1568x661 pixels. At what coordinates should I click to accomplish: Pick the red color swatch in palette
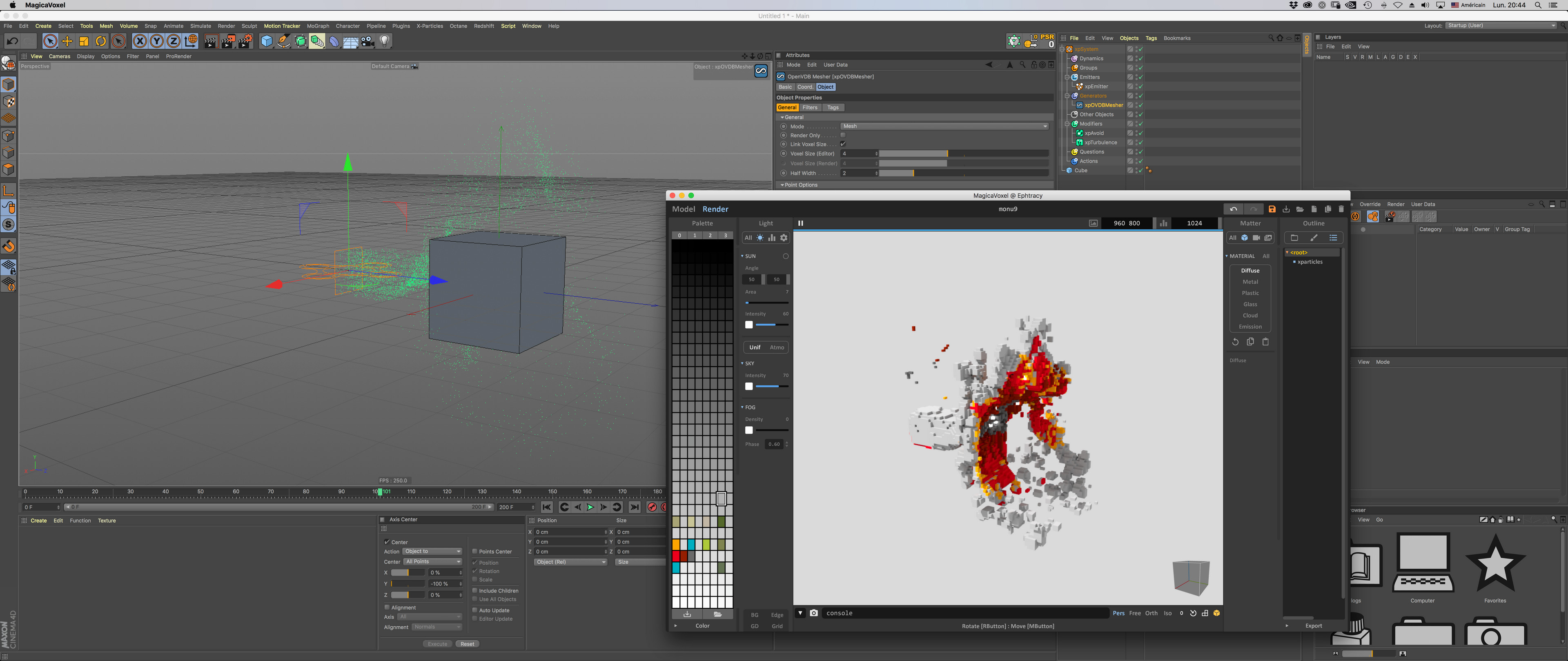[676, 556]
